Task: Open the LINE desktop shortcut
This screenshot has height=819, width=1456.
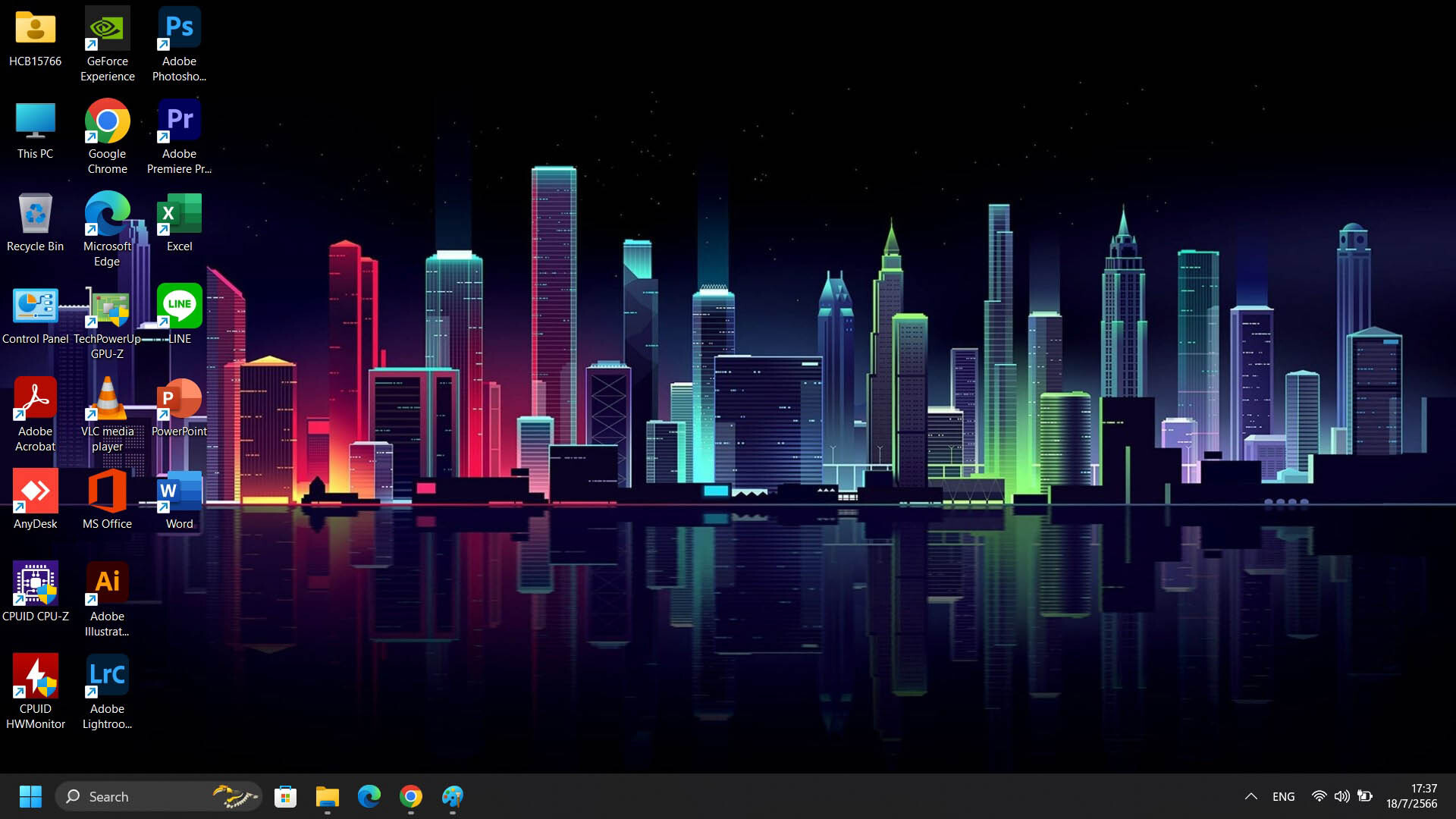Action: (179, 315)
